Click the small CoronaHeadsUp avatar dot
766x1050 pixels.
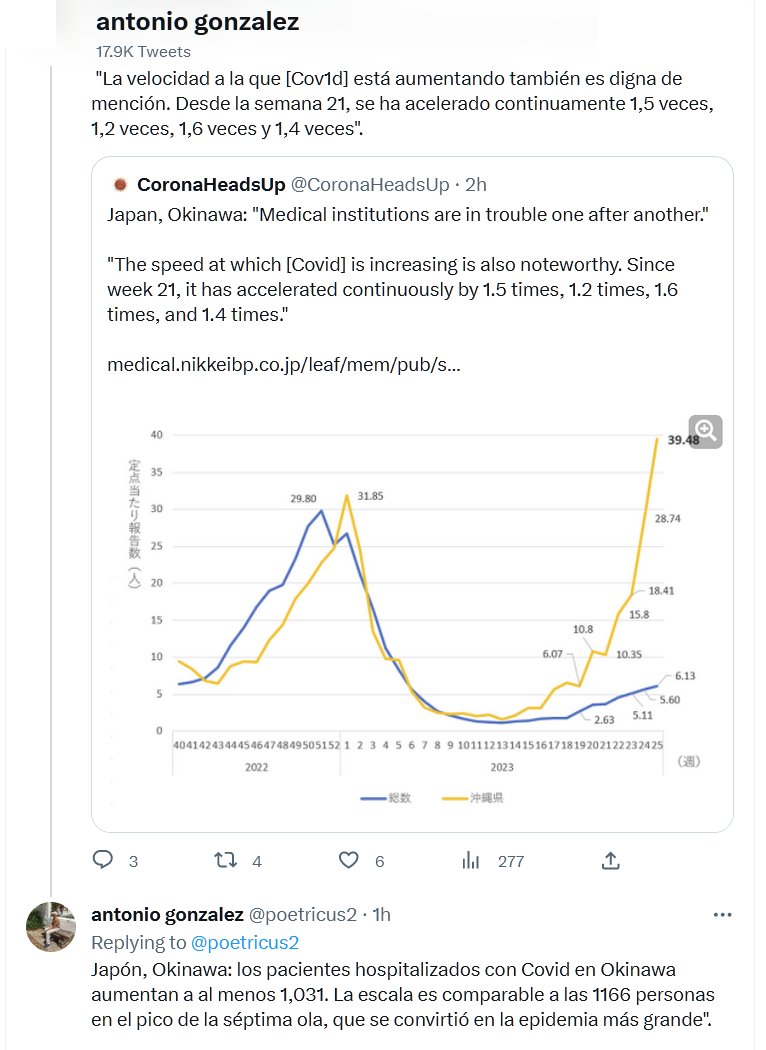pos(120,184)
